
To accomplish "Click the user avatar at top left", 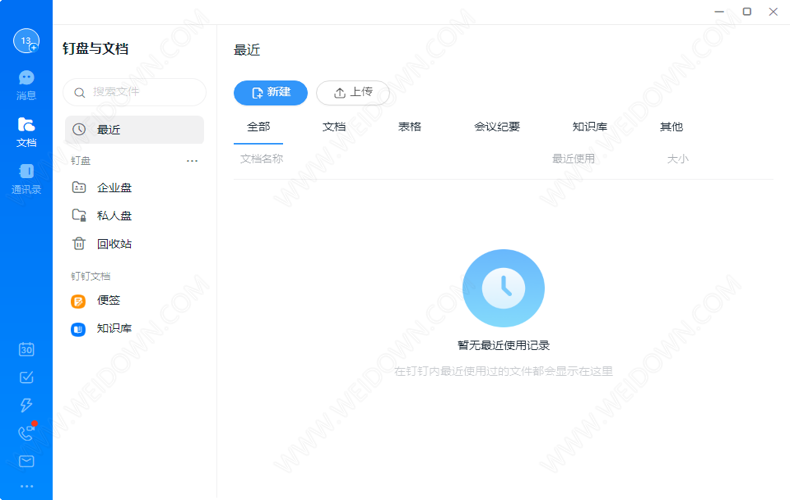I will [x=25, y=41].
